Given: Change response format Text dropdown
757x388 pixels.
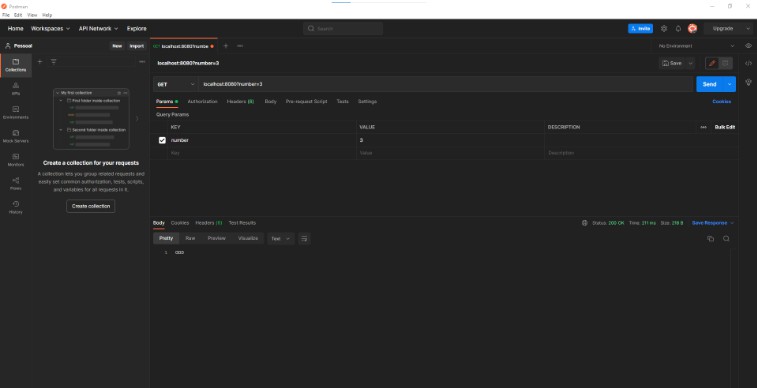Looking at the screenshot, I should coord(280,238).
